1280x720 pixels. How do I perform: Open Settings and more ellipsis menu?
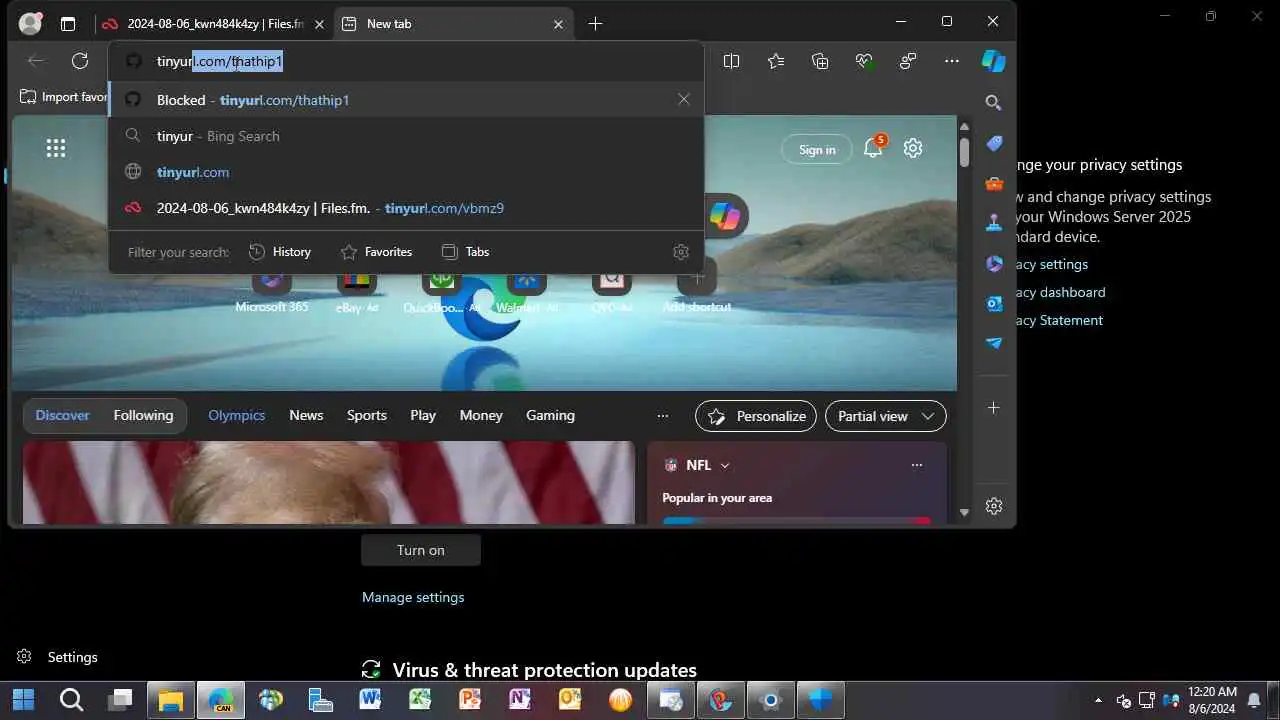point(952,61)
